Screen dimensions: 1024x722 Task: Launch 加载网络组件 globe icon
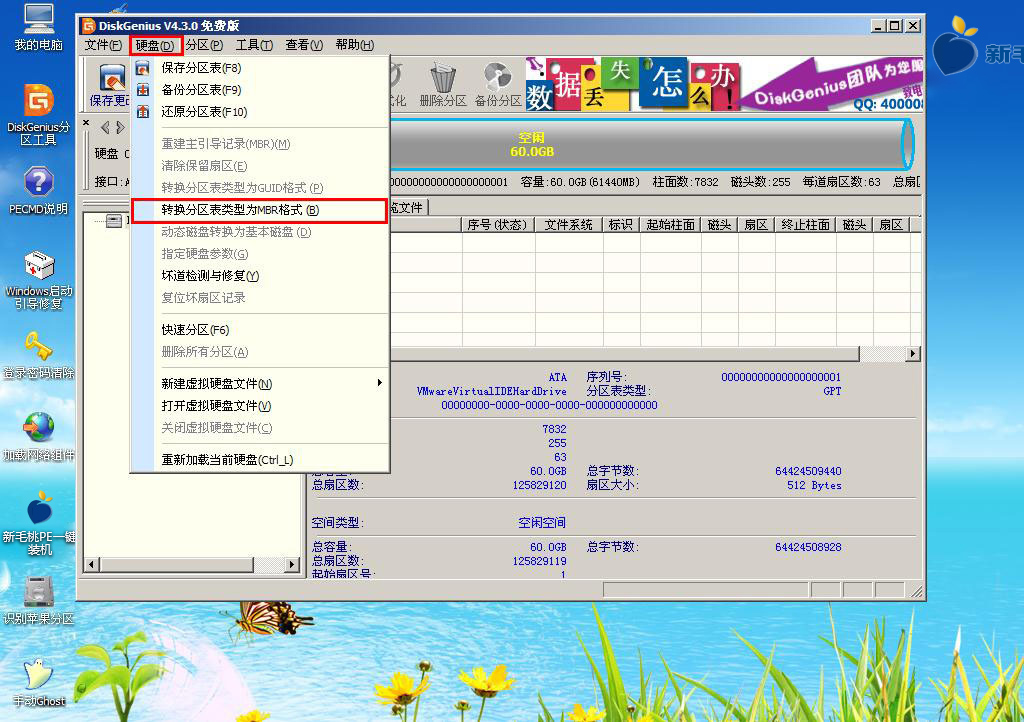39,437
